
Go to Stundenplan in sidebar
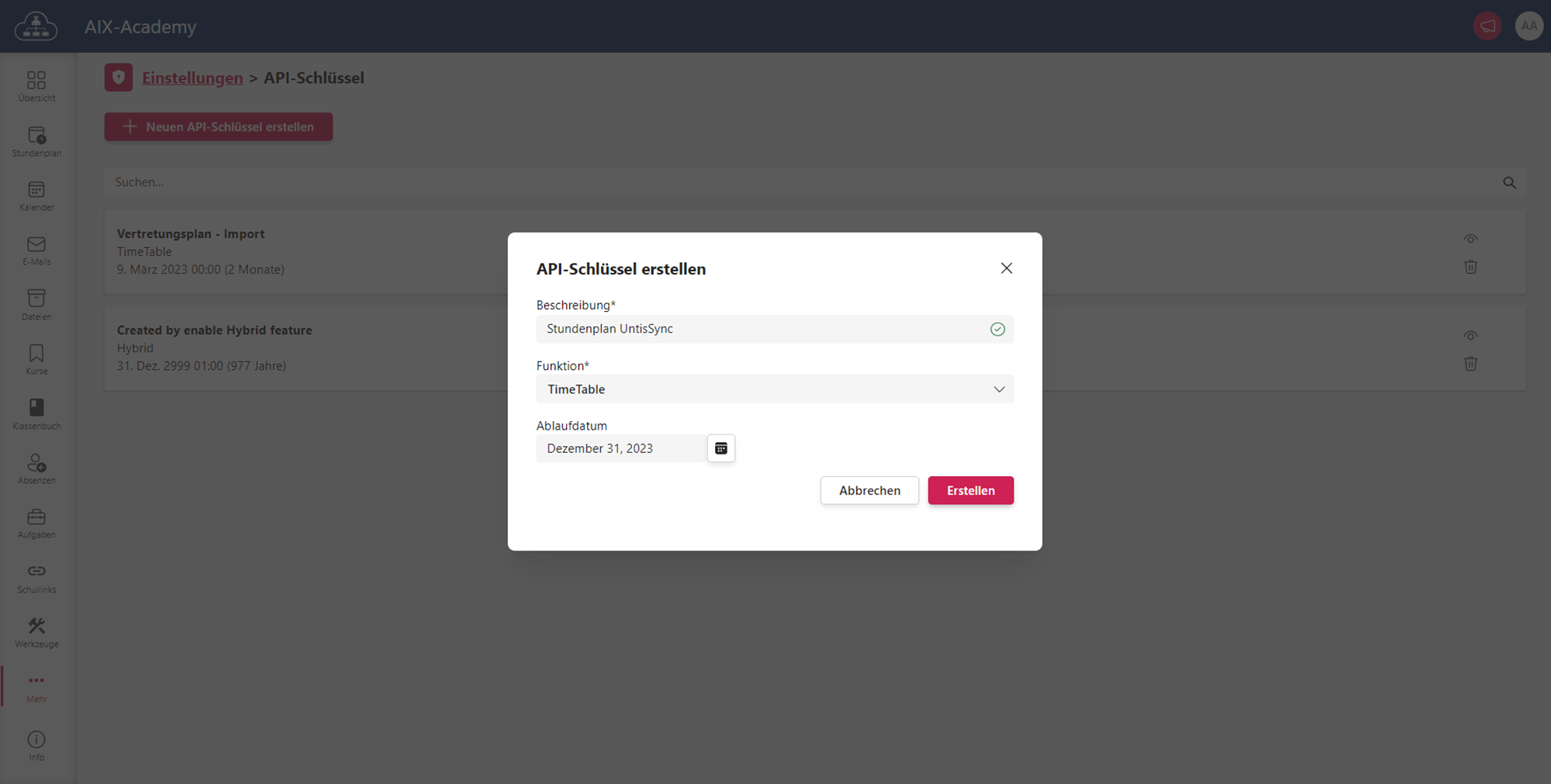click(x=36, y=142)
